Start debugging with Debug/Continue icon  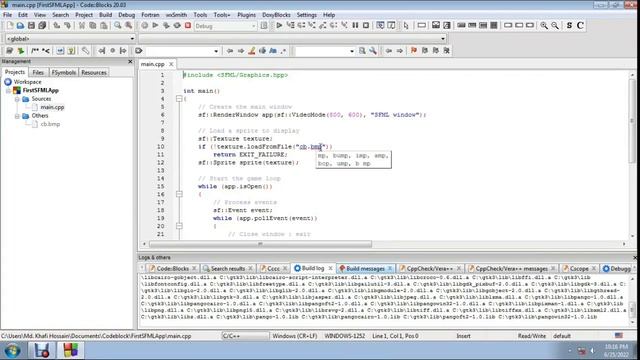(279, 26)
